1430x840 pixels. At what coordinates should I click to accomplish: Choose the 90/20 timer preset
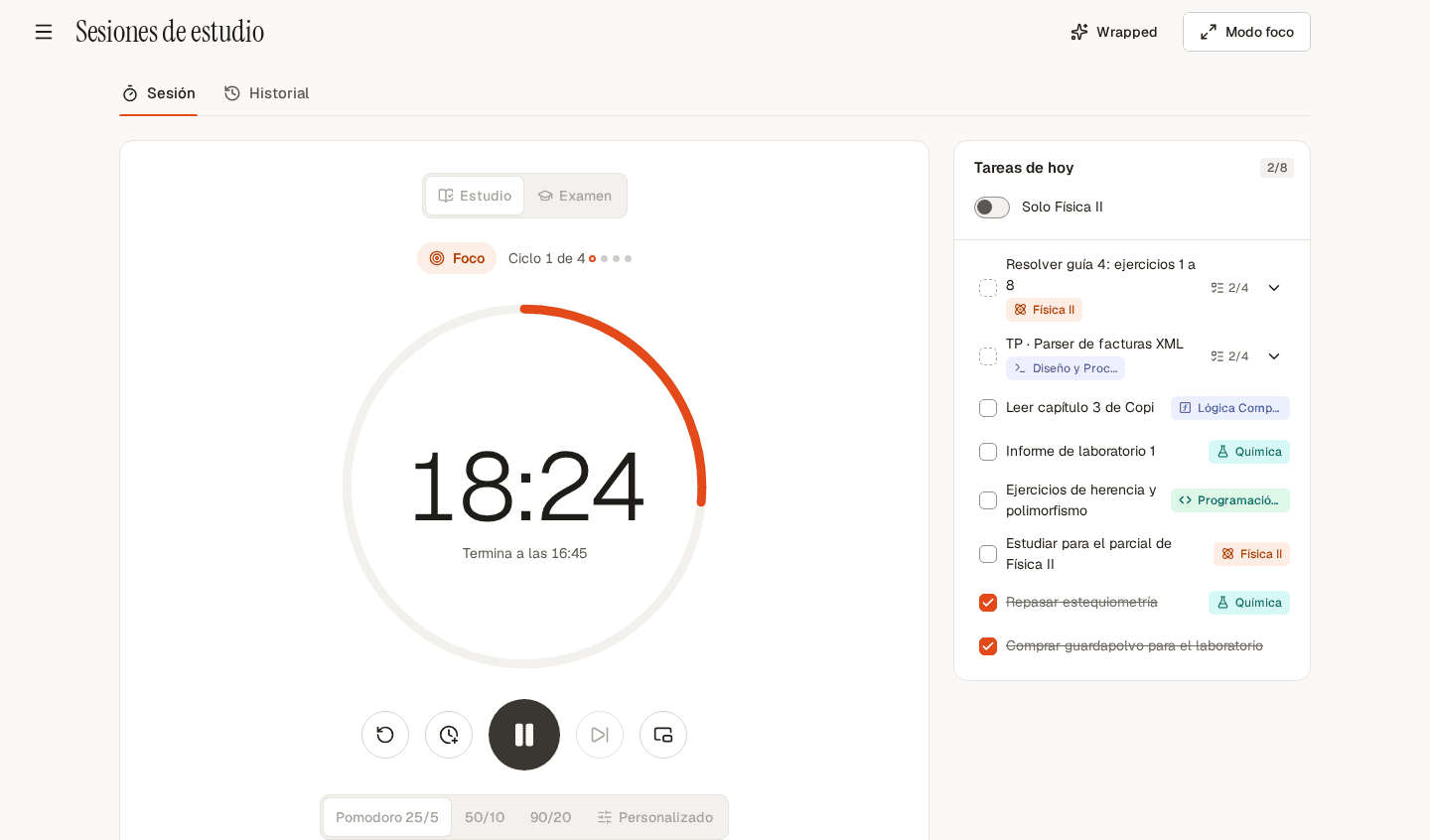pos(550,817)
